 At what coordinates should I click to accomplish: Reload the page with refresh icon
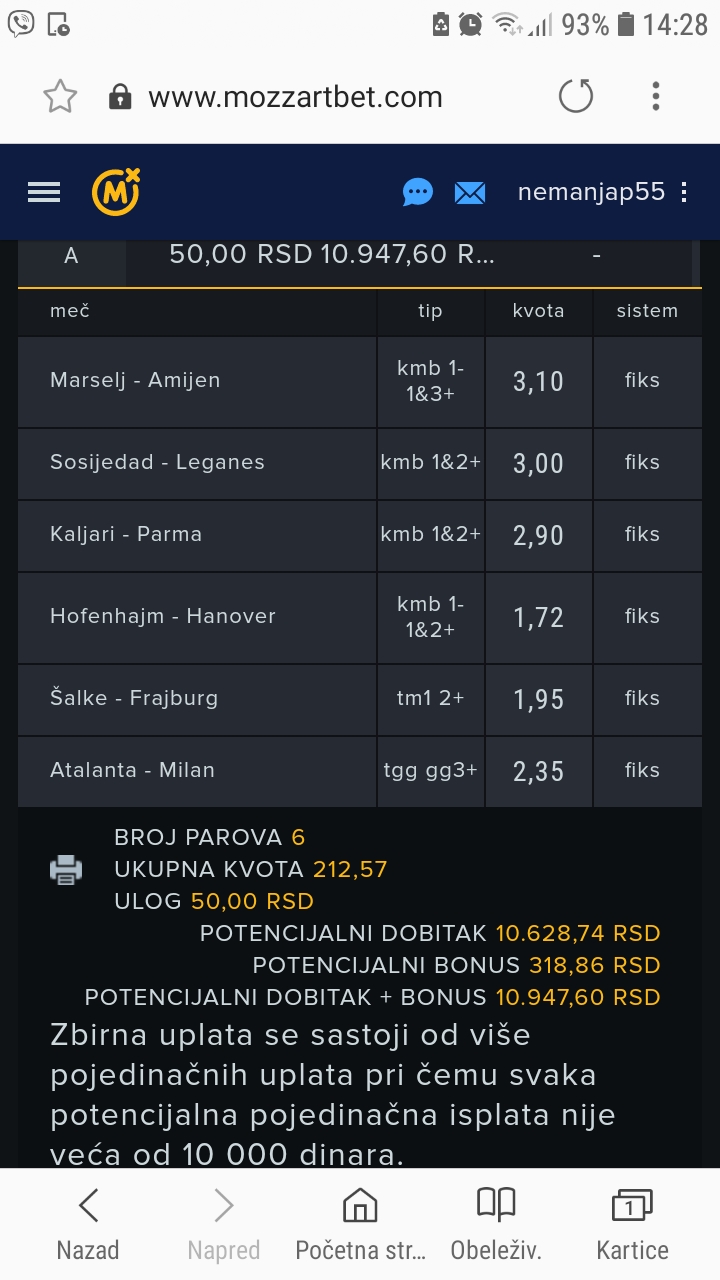[x=576, y=97]
